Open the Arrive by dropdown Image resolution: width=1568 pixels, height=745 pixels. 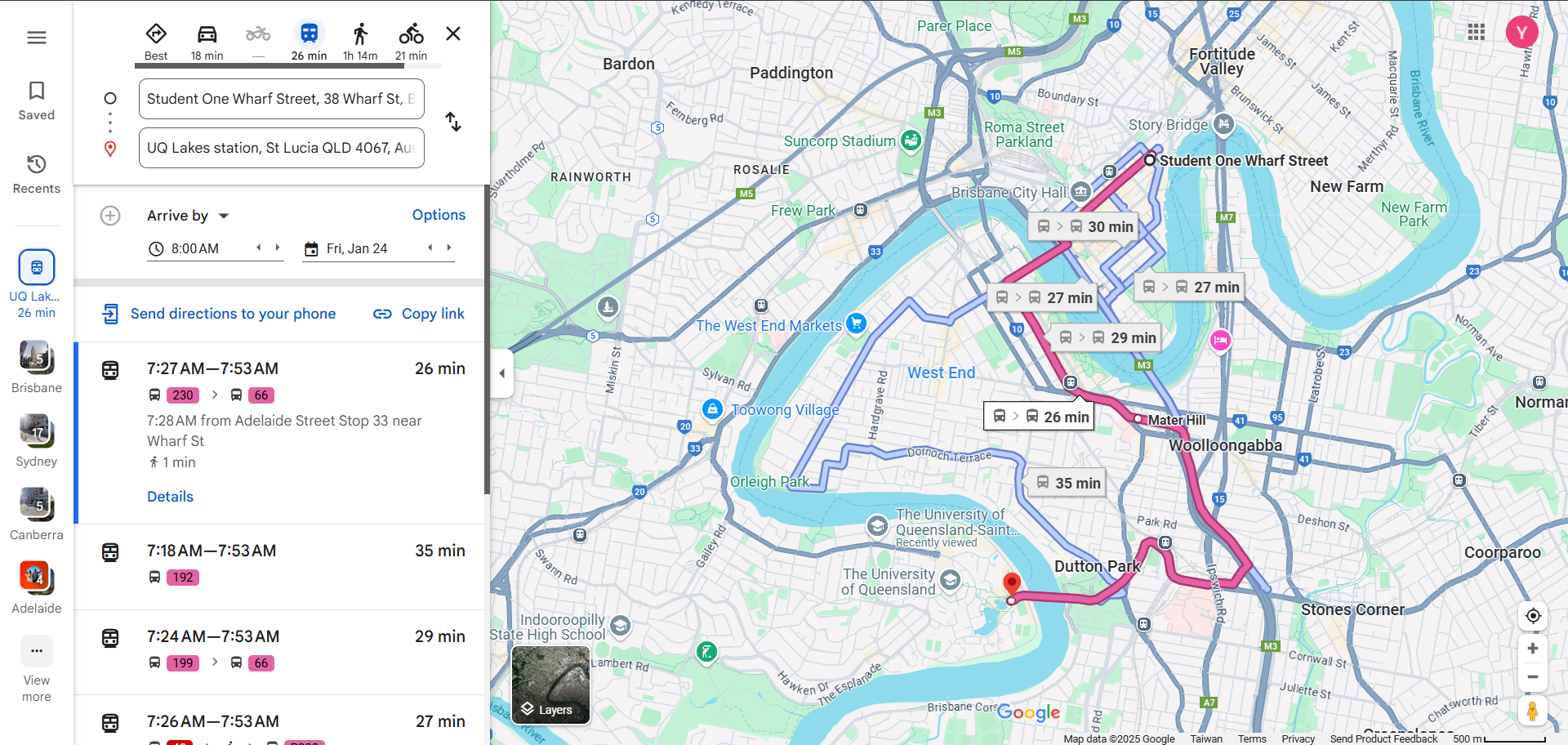coord(188,216)
